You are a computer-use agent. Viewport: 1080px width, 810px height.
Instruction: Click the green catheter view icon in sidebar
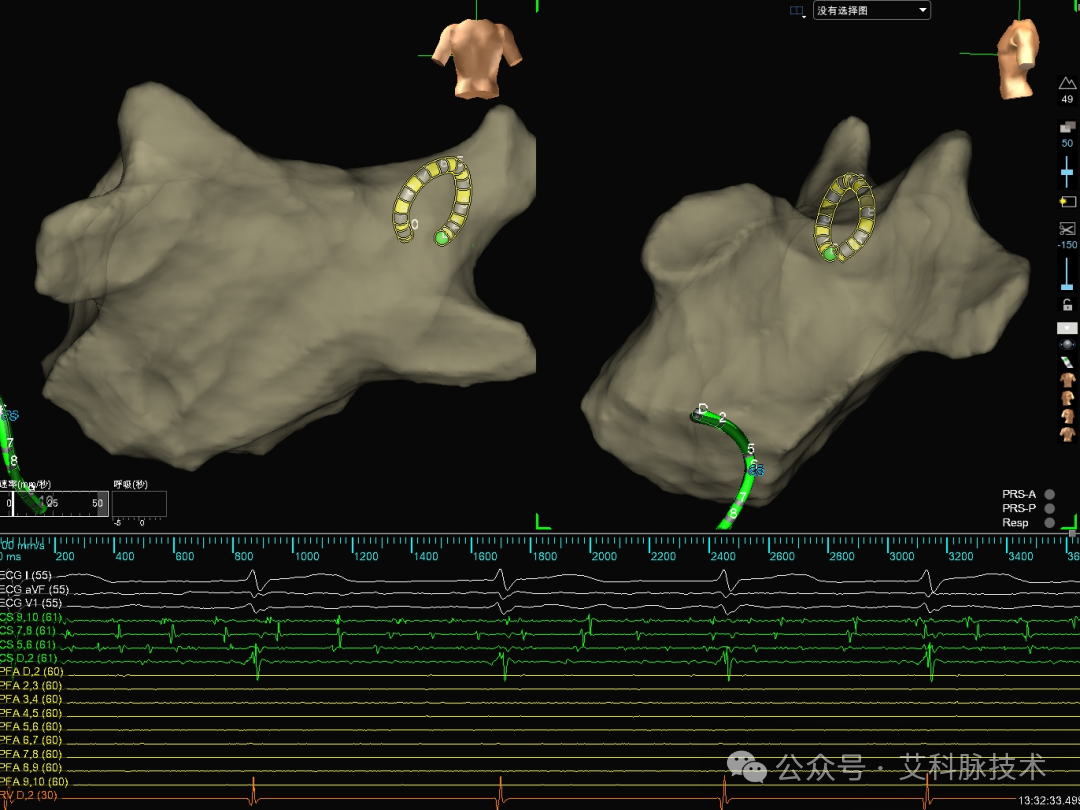point(1067,362)
